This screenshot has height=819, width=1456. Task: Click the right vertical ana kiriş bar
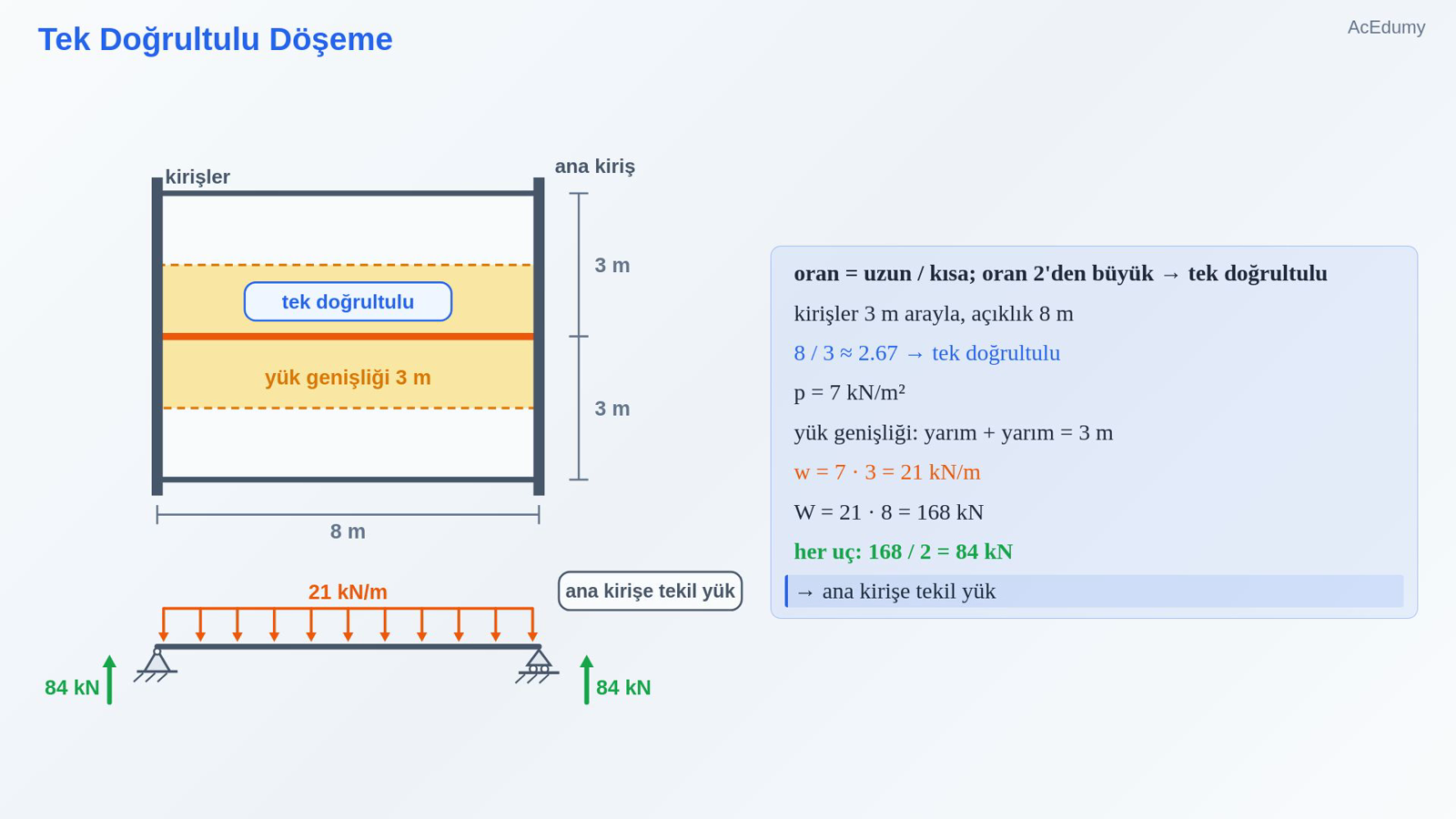coord(539,337)
